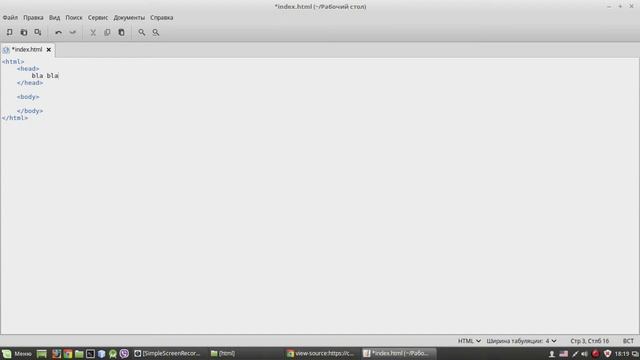640x360 pixels.
Task: Open the Поиск menu
Action: (74, 18)
